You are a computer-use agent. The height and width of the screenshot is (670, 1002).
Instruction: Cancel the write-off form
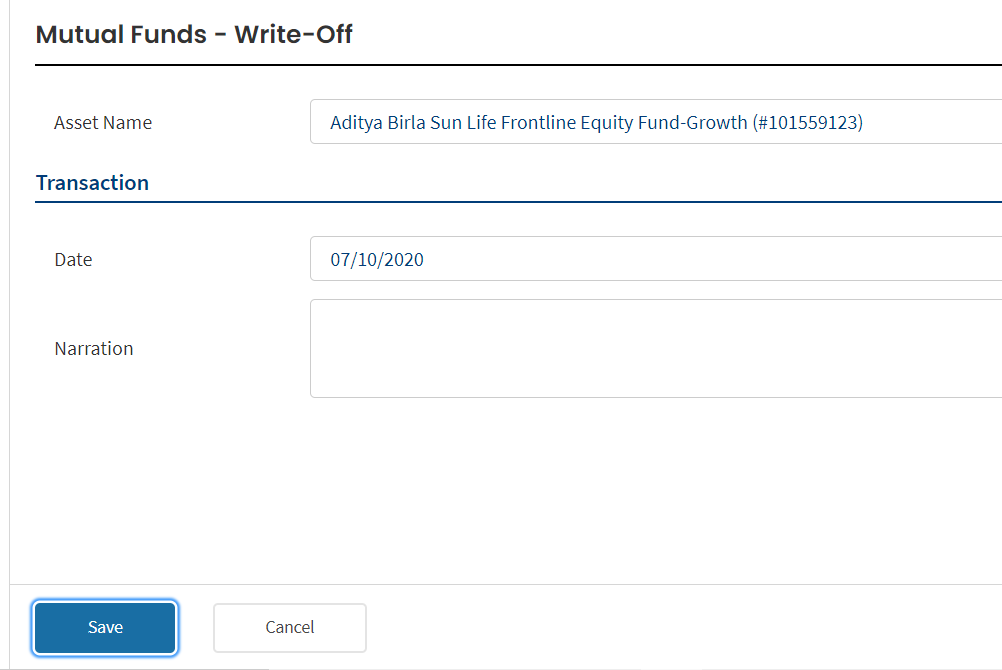289,627
